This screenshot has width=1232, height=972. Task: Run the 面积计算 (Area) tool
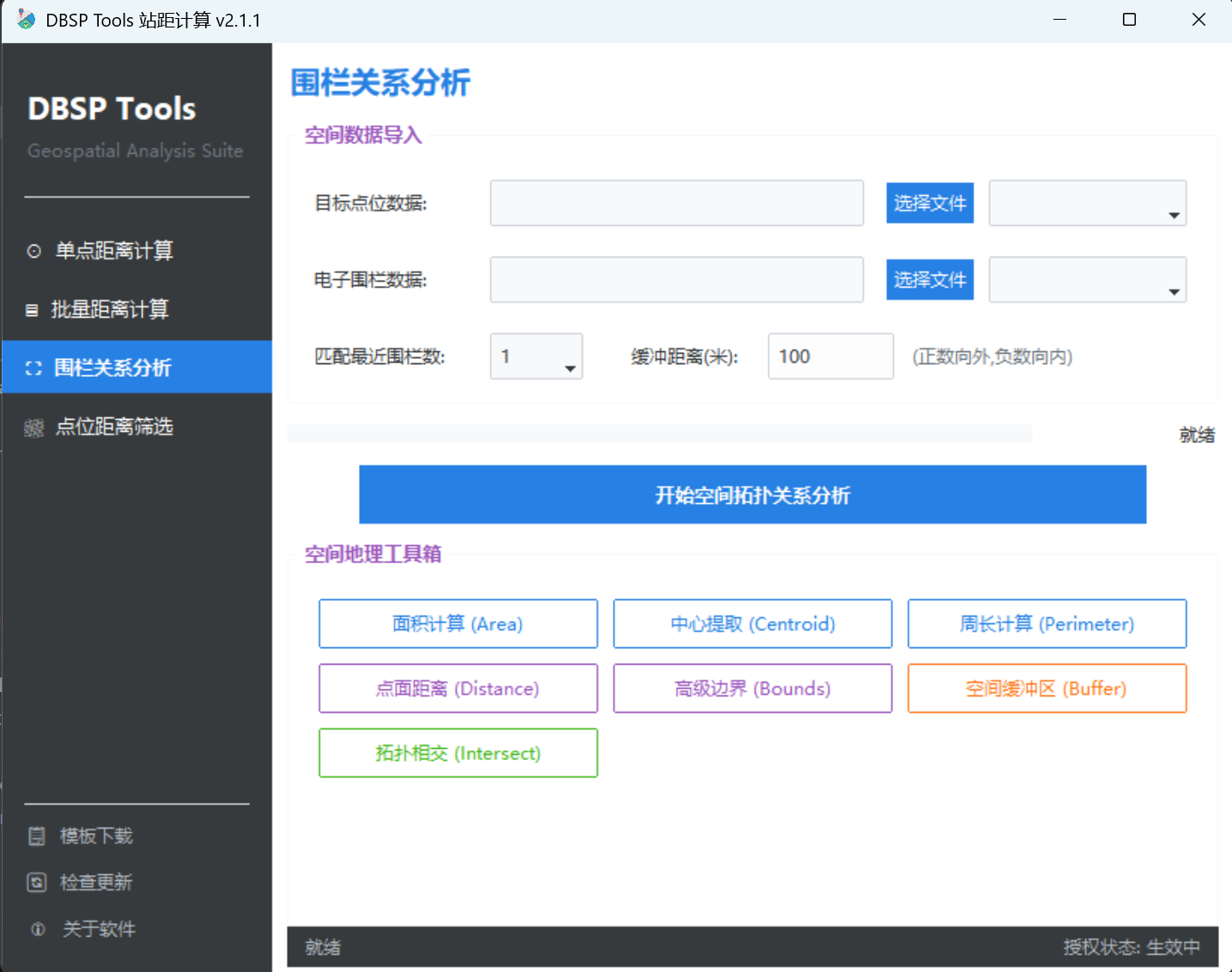click(458, 623)
